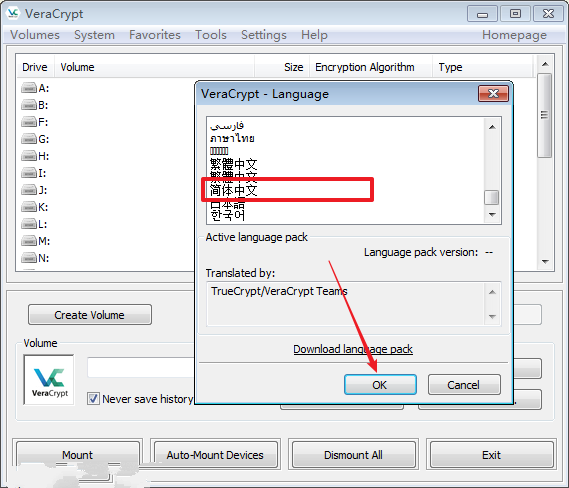
Task: Select the G: drive icon
Action: (29, 139)
